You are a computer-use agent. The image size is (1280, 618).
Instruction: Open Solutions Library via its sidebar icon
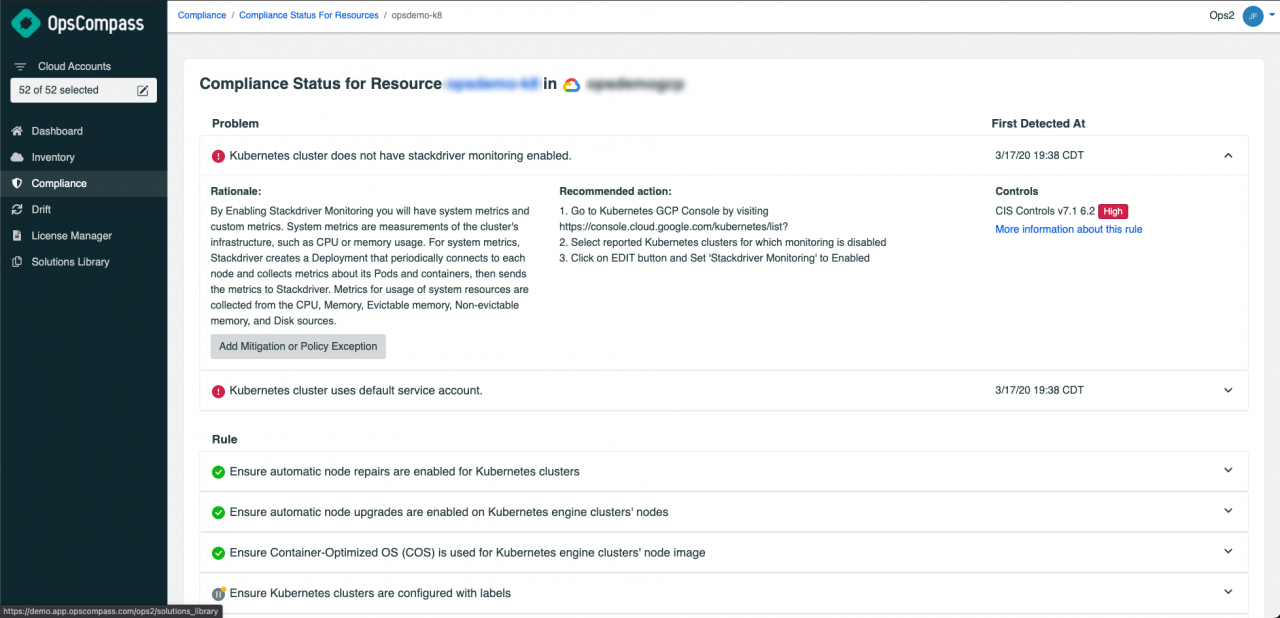coord(18,261)
